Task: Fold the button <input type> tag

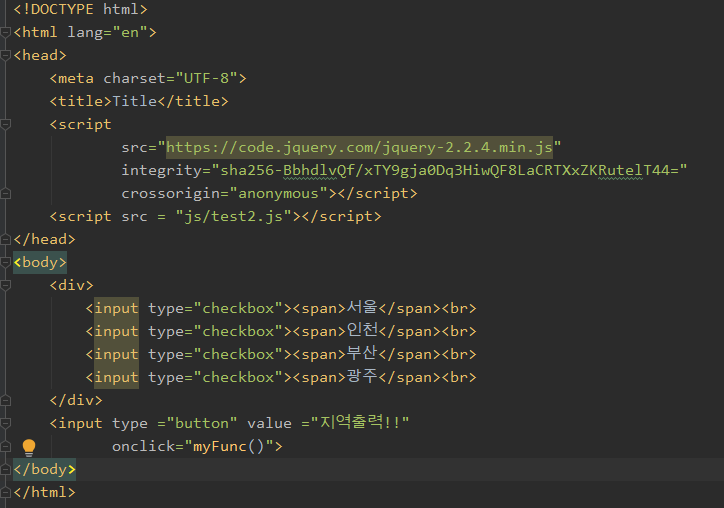Action: (x=5, y=423)
